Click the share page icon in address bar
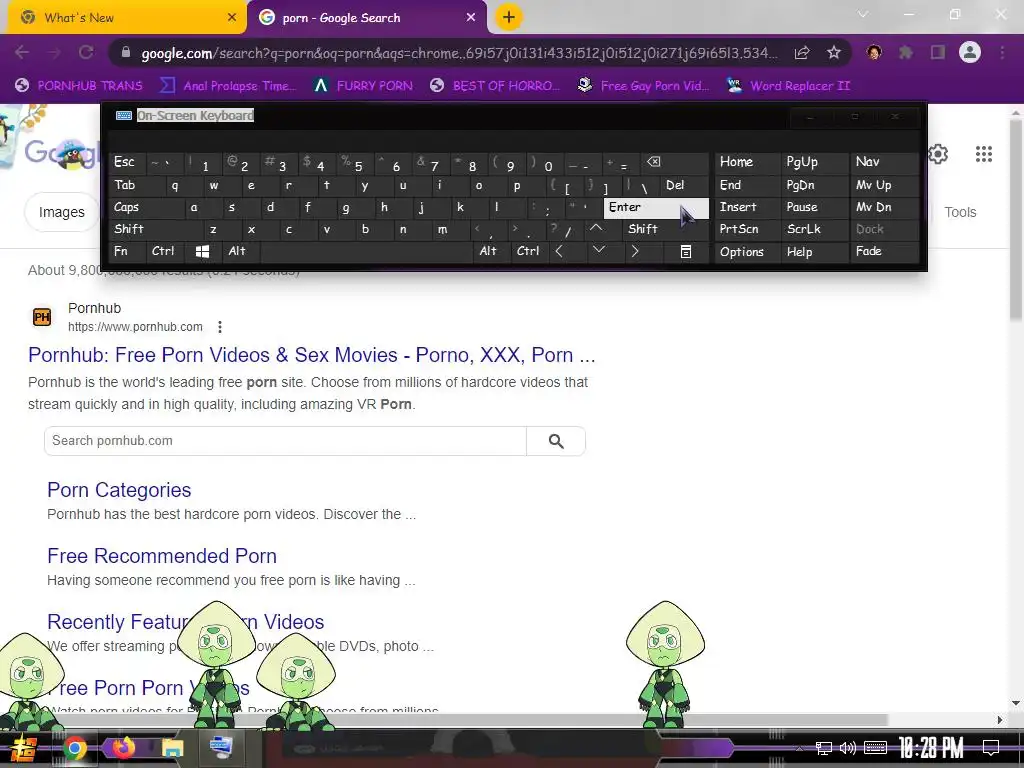 802,52
